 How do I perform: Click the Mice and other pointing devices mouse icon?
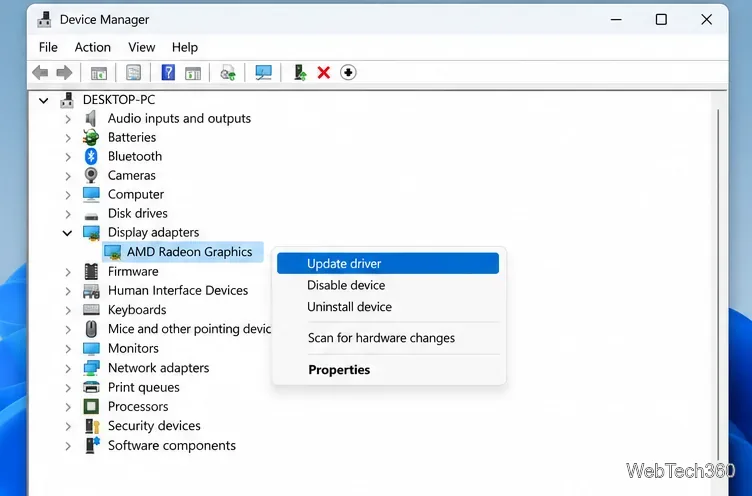pos(91,329)
